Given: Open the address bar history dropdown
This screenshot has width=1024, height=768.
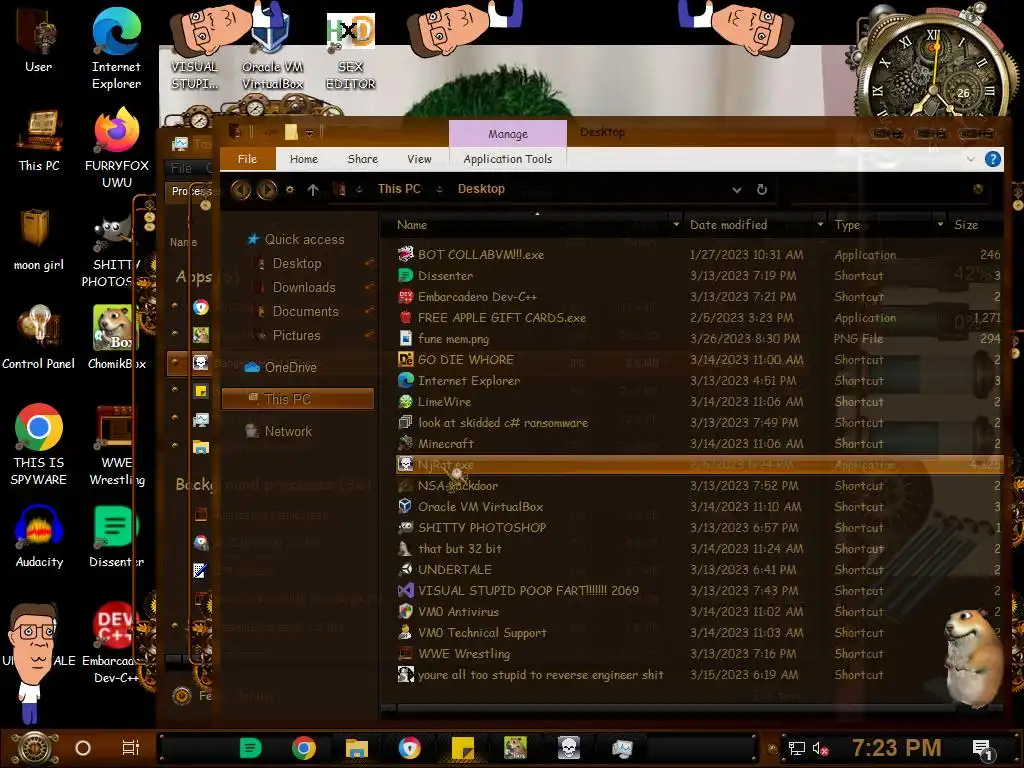Looking at the screenshot, I should 737,189.
